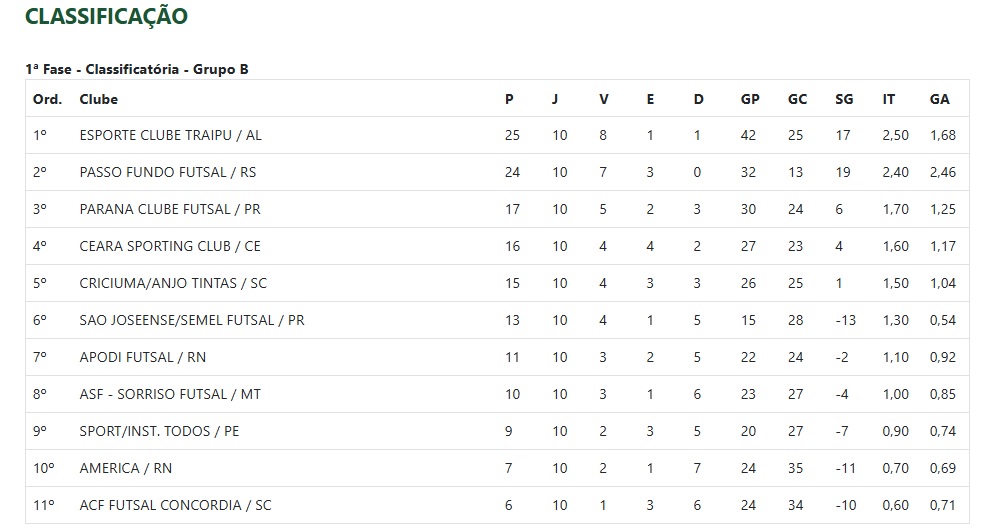Select the Grupo B phase title

[x=137, y=70]
